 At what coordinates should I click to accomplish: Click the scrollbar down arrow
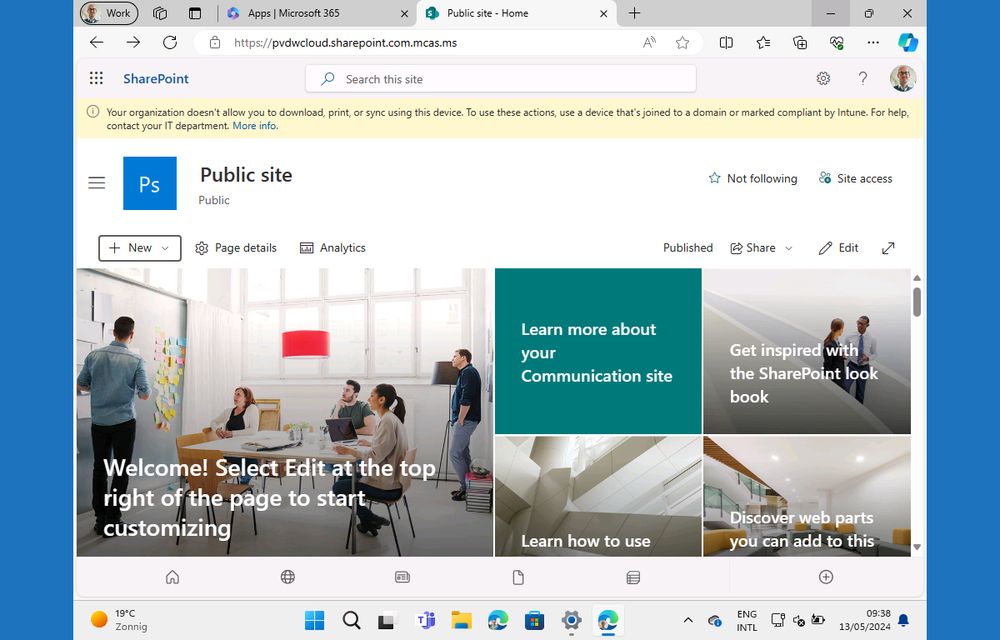point(916,547)
